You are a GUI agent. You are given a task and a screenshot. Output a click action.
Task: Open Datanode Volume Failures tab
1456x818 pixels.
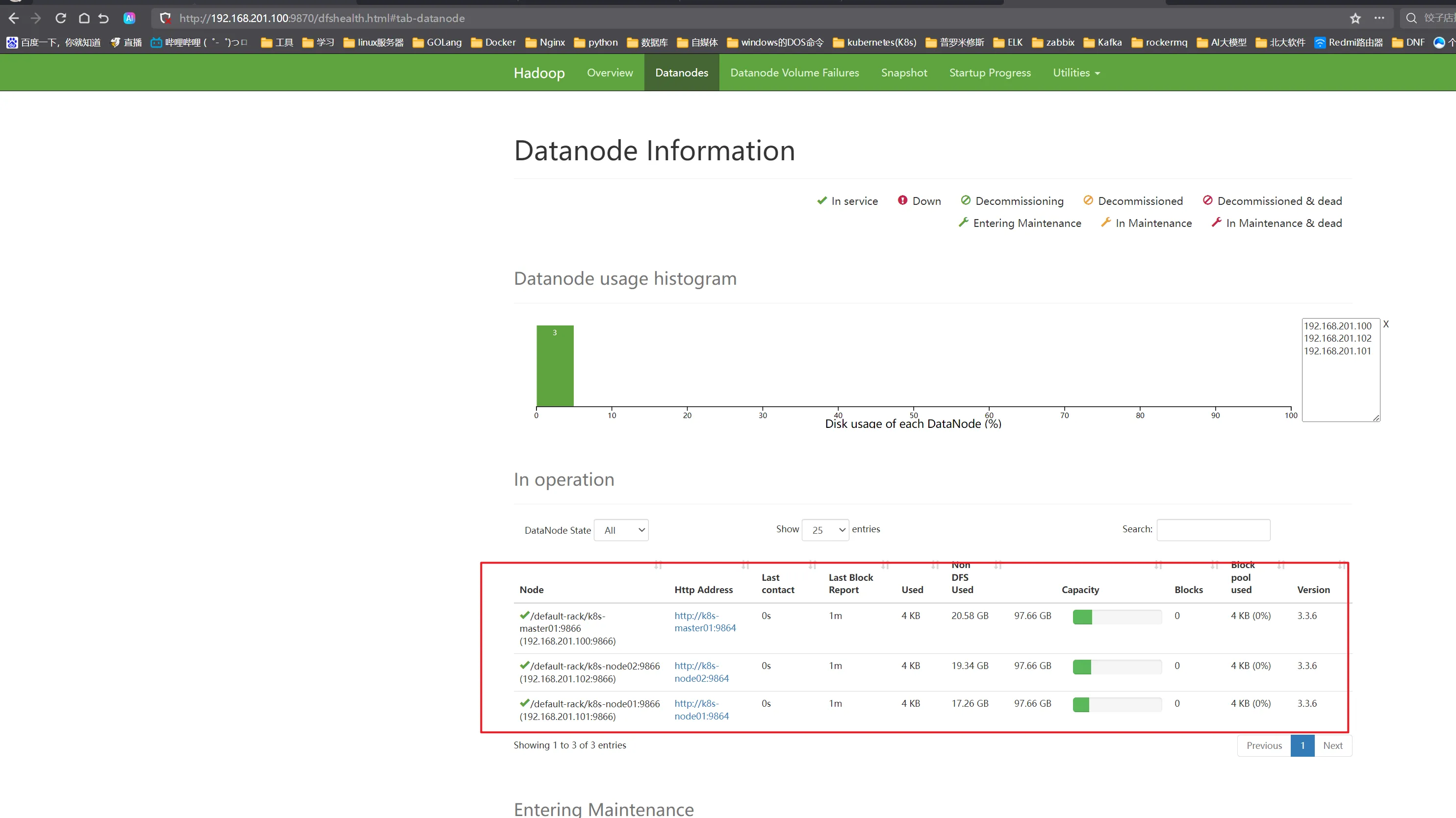[794, 73]
